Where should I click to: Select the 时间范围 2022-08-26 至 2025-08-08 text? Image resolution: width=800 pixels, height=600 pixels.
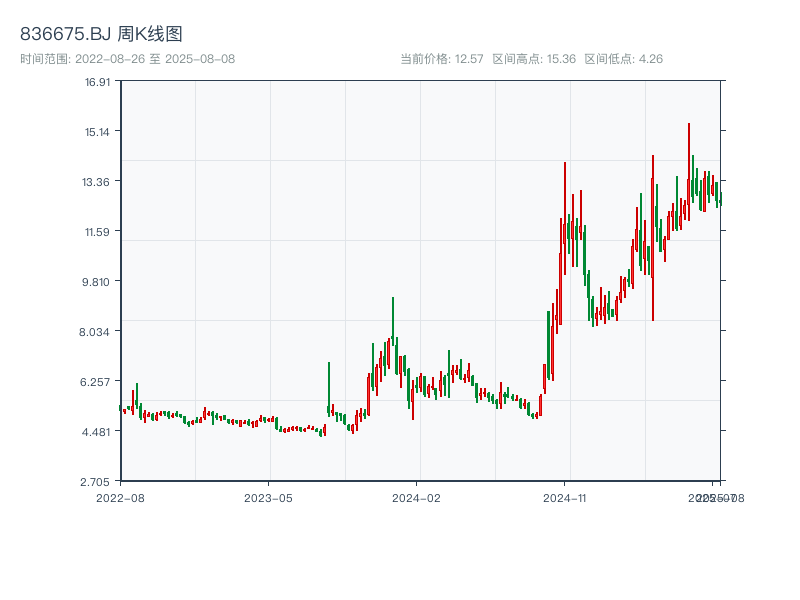click(128, 59)
